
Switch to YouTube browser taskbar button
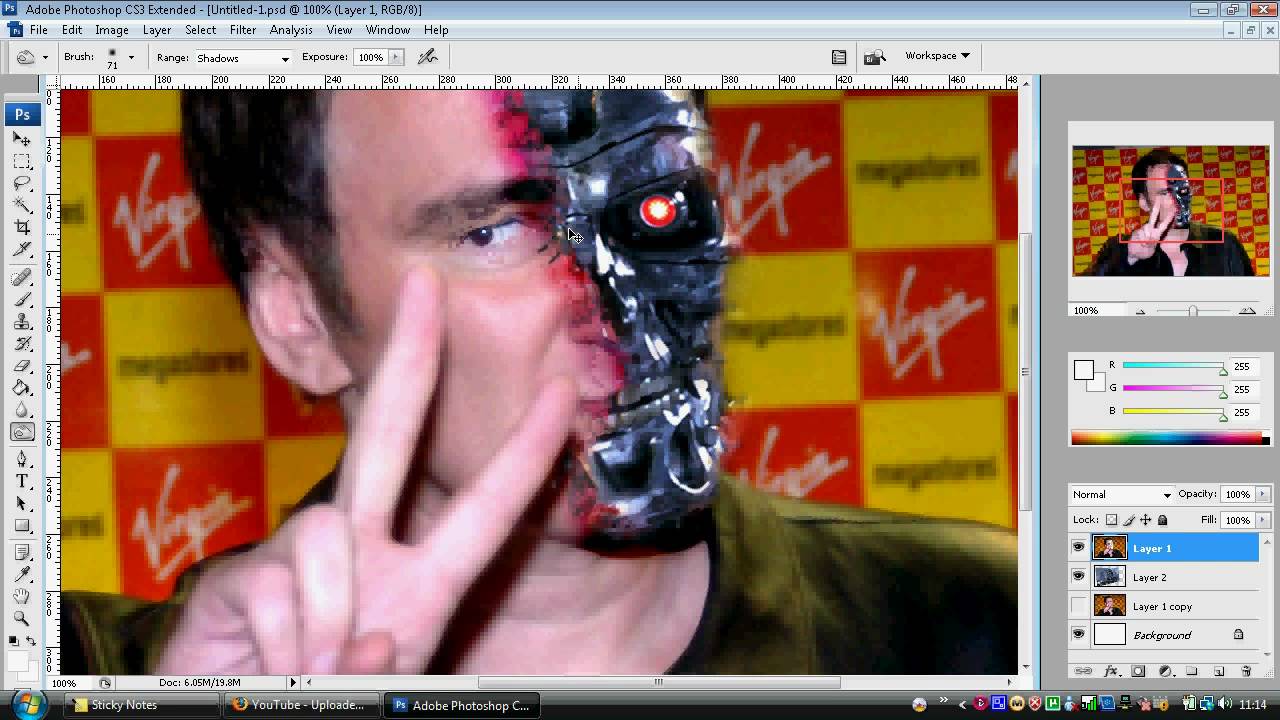coord(304,705)
